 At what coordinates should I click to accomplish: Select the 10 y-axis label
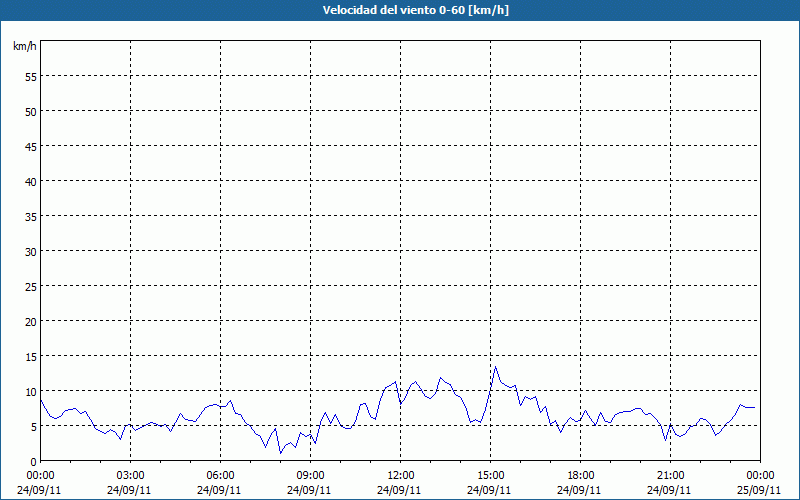click(x=31, y=391)
